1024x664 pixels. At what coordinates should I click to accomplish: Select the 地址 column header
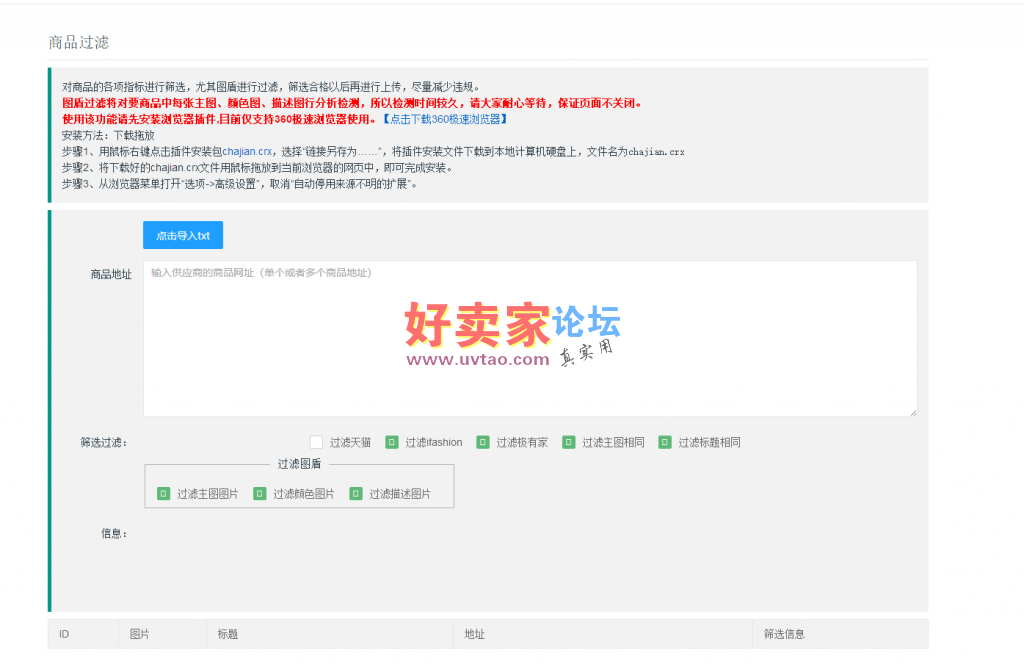point(474,634)
